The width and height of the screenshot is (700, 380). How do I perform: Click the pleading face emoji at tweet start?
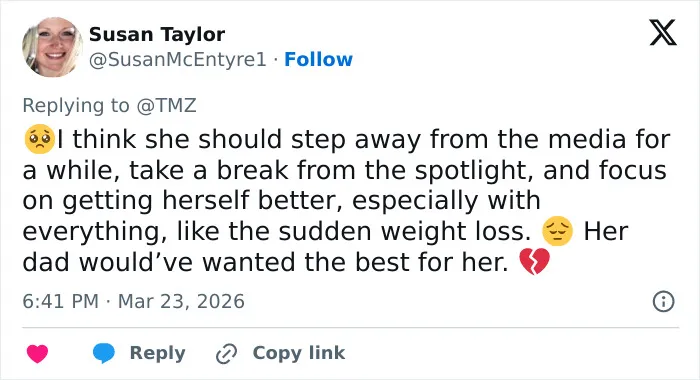click(39, 139)
